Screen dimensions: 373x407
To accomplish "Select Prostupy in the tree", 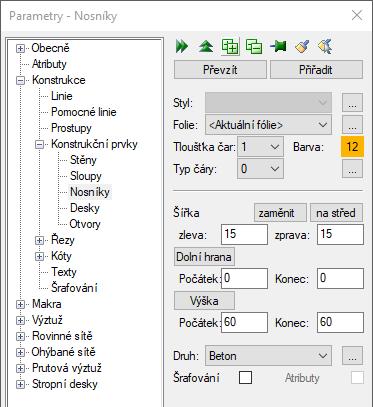I will (71, 128).
